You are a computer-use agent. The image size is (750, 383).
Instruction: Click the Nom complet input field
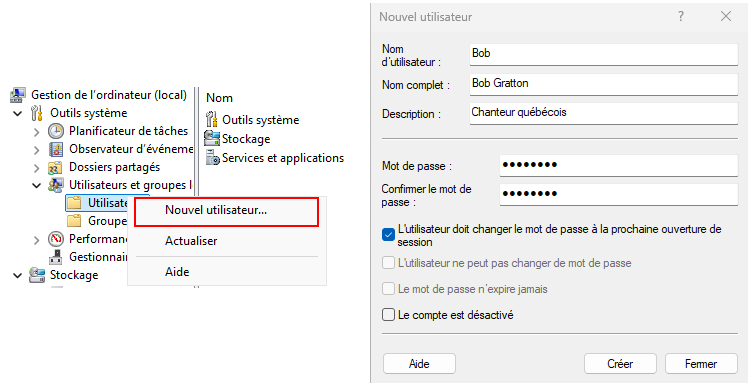(x=604, y=84)
